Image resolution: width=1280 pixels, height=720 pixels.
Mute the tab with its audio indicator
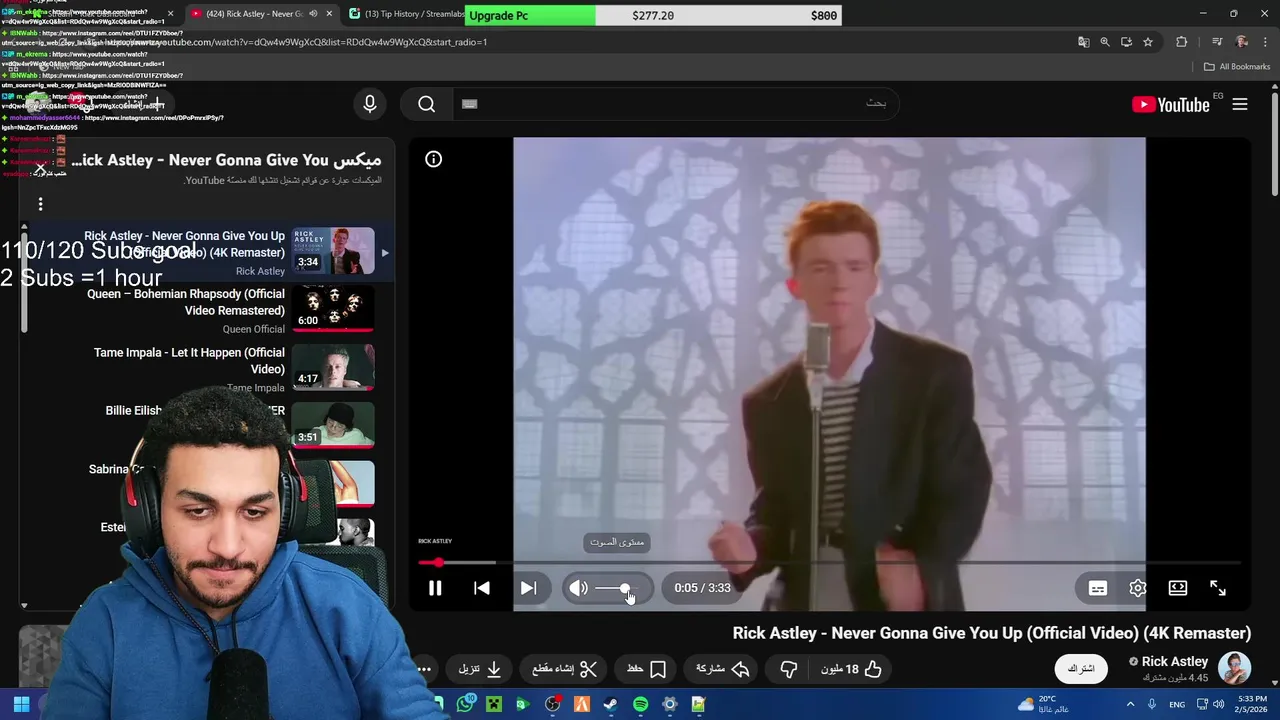(x=313, y=14)
